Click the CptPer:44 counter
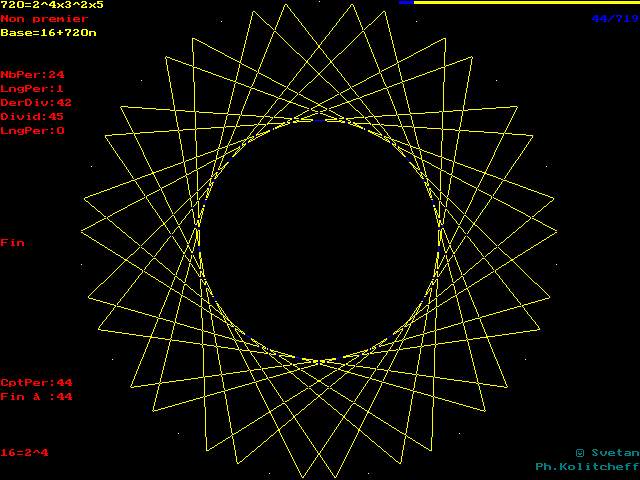Screen dimensions: 640x480 [36, 382]
